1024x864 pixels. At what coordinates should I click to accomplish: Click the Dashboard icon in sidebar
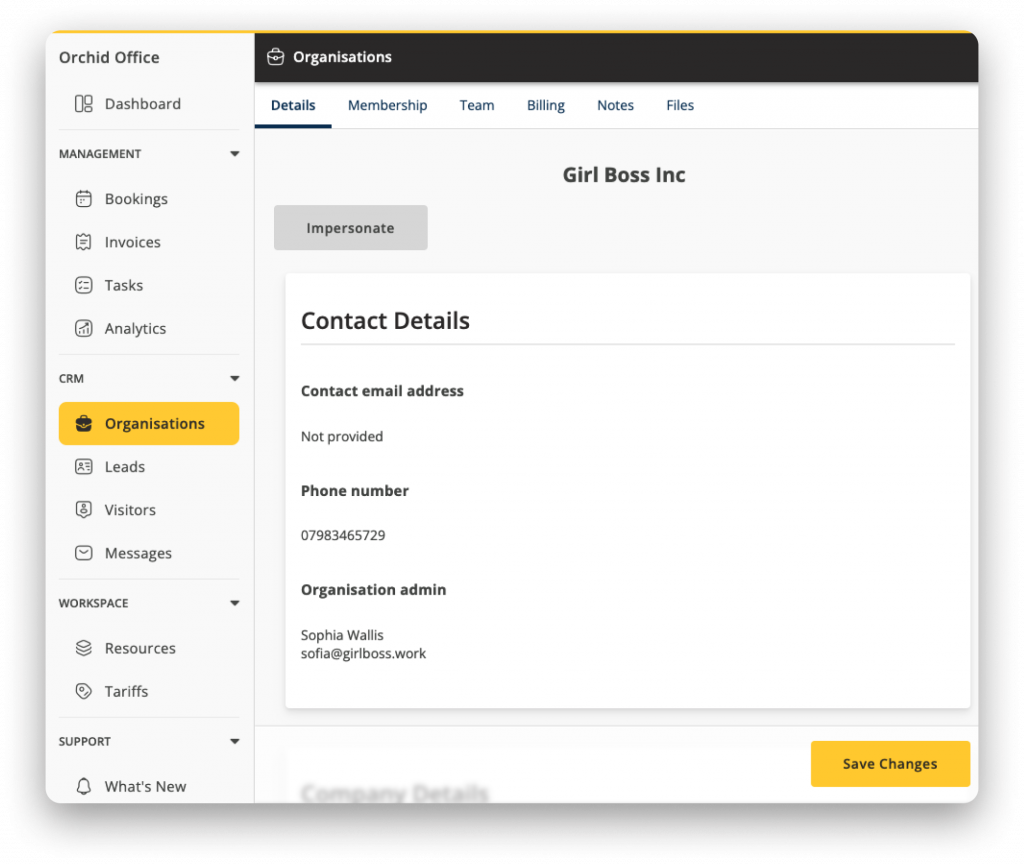click(84, 104)
